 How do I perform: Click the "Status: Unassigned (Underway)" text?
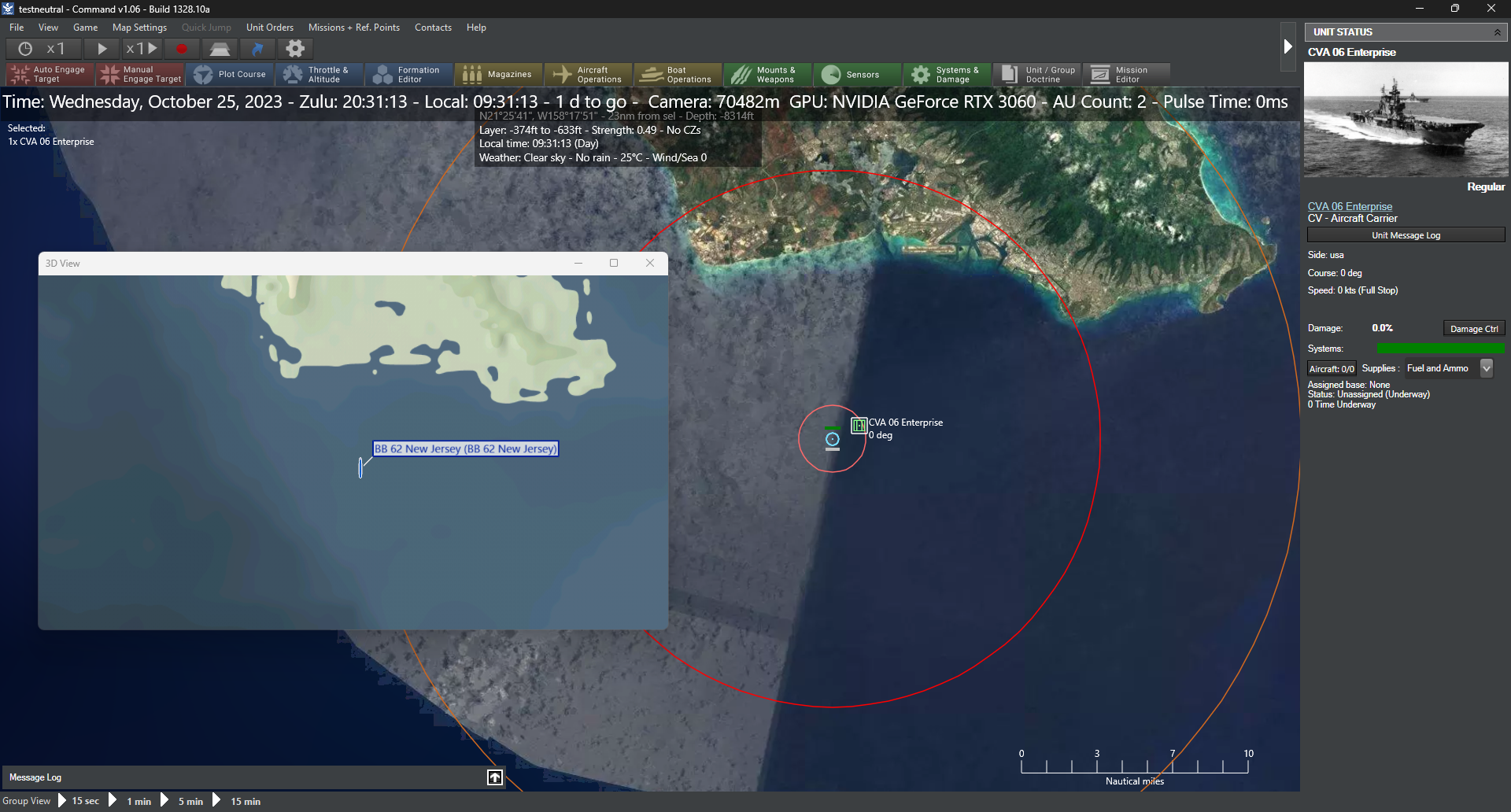pyautogui.click(x=1369, y=394)
